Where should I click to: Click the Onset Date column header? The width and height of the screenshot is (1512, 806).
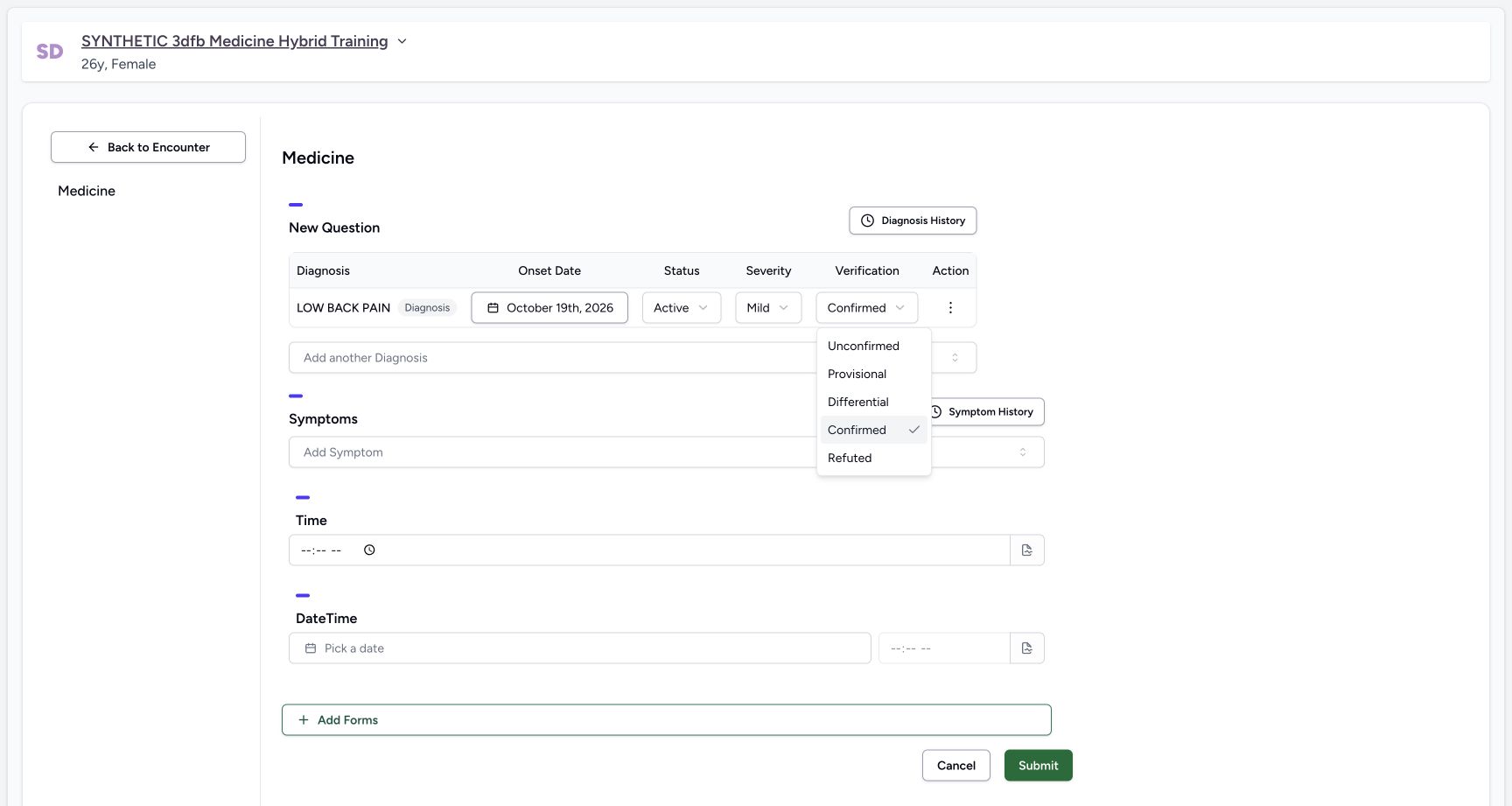pos(549,270)
